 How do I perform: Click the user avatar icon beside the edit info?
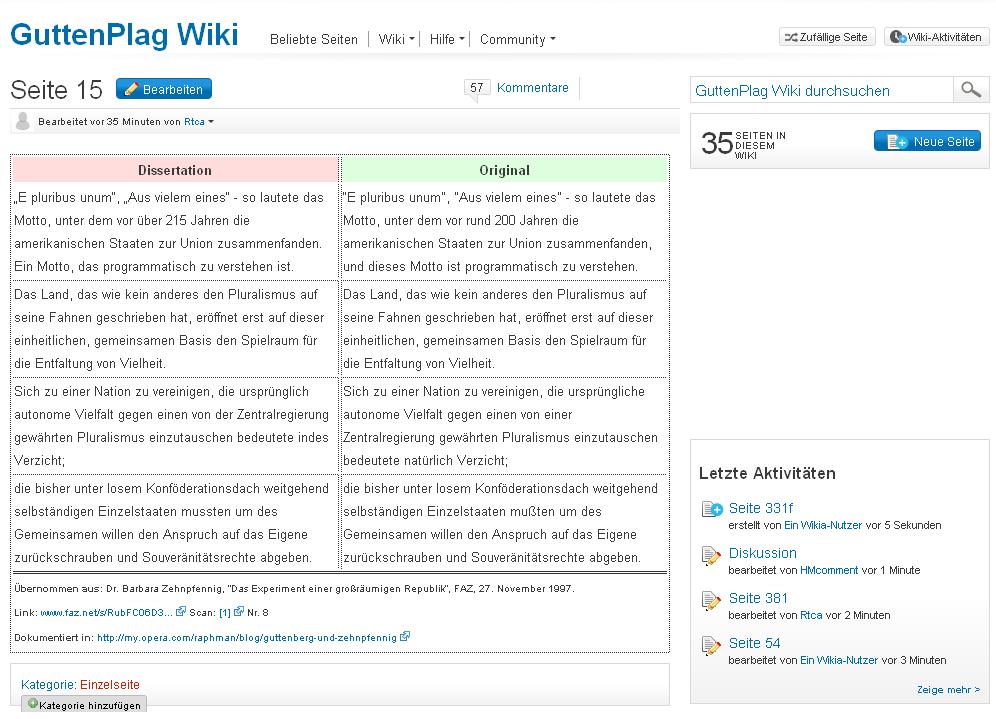pos(22,121)
